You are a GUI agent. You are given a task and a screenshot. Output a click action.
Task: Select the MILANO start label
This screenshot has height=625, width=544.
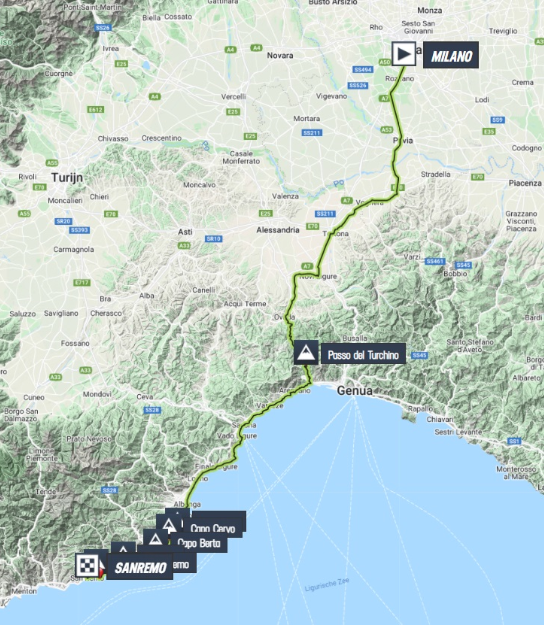click(451, 55)
